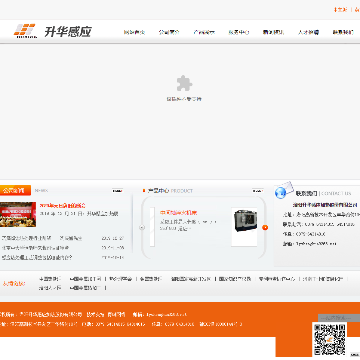Click the machine product image thumbnail
The width and height of the screenshot is (360, 360).
[244, 227]
